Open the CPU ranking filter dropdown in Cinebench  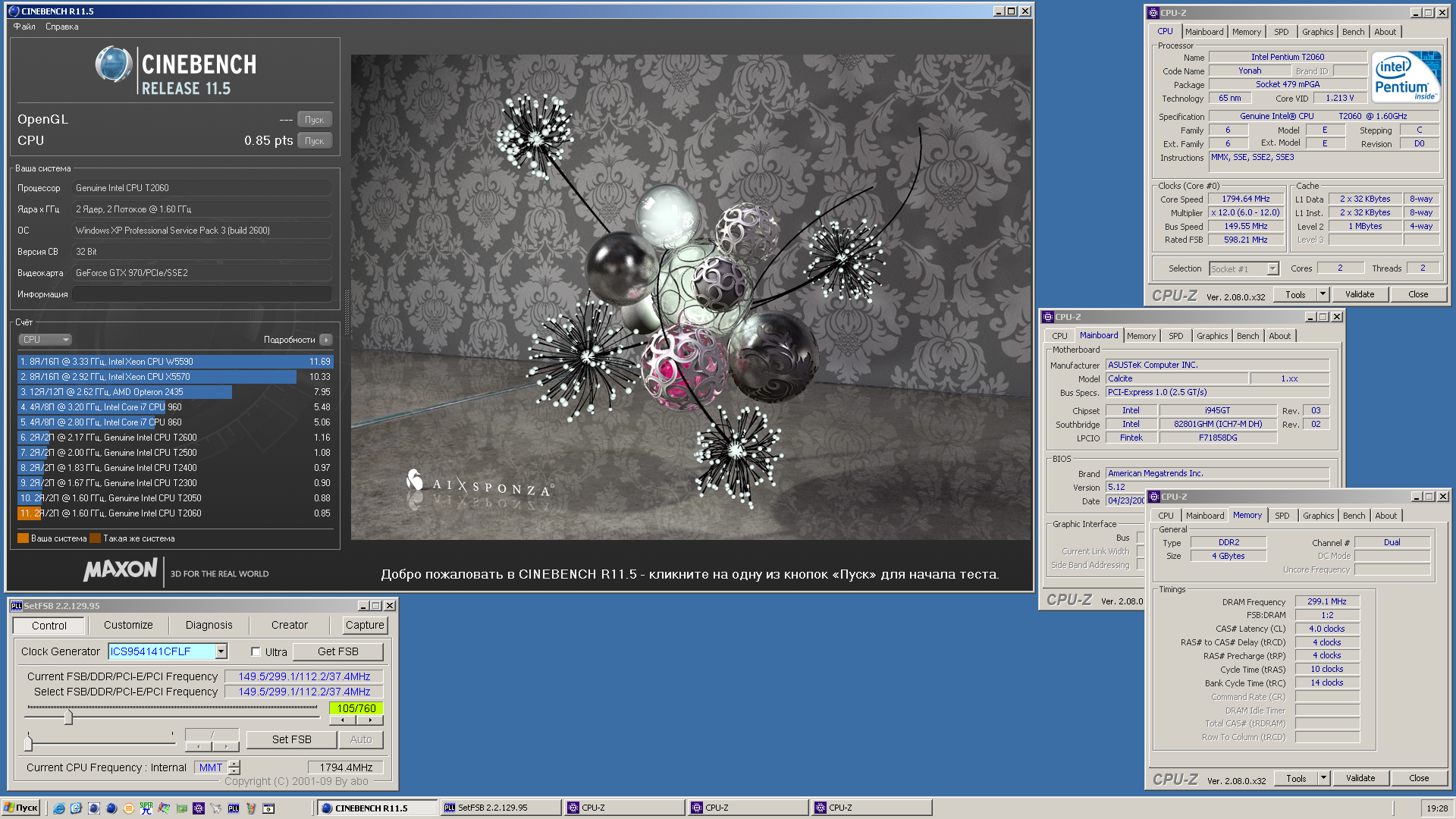(x=44, y=340)
